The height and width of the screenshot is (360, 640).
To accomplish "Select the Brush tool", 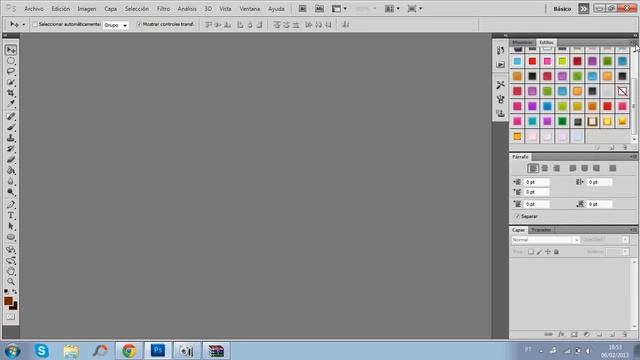I will click(x=11, y=127).
